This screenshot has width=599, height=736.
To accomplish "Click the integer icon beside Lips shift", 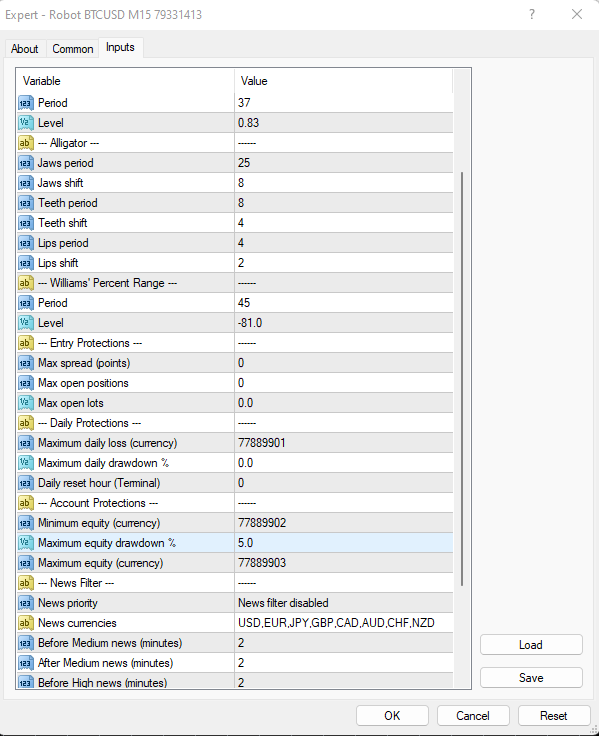I will coord(26,263).
